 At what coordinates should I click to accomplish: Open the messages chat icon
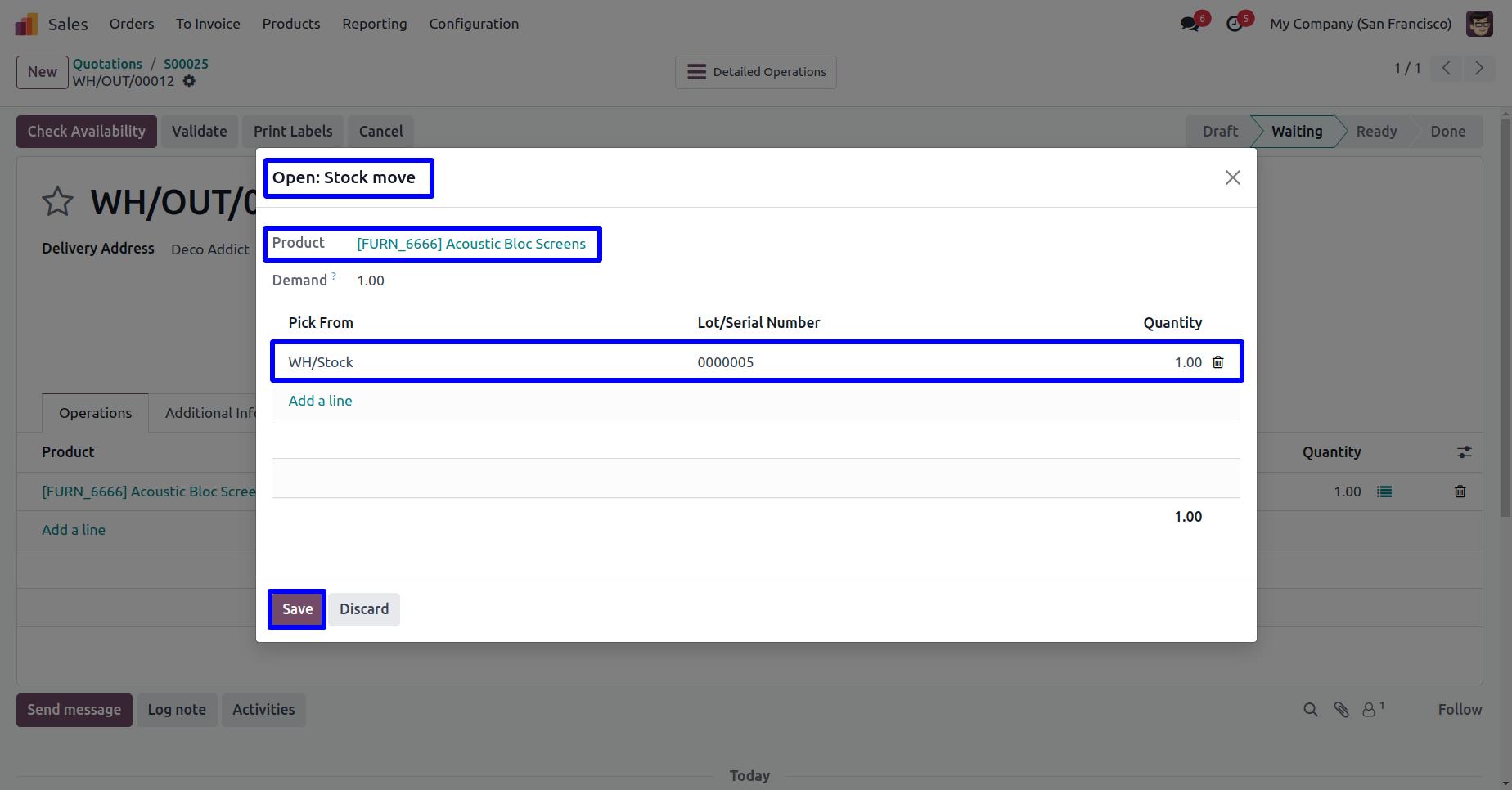(x=1190, y=24)
